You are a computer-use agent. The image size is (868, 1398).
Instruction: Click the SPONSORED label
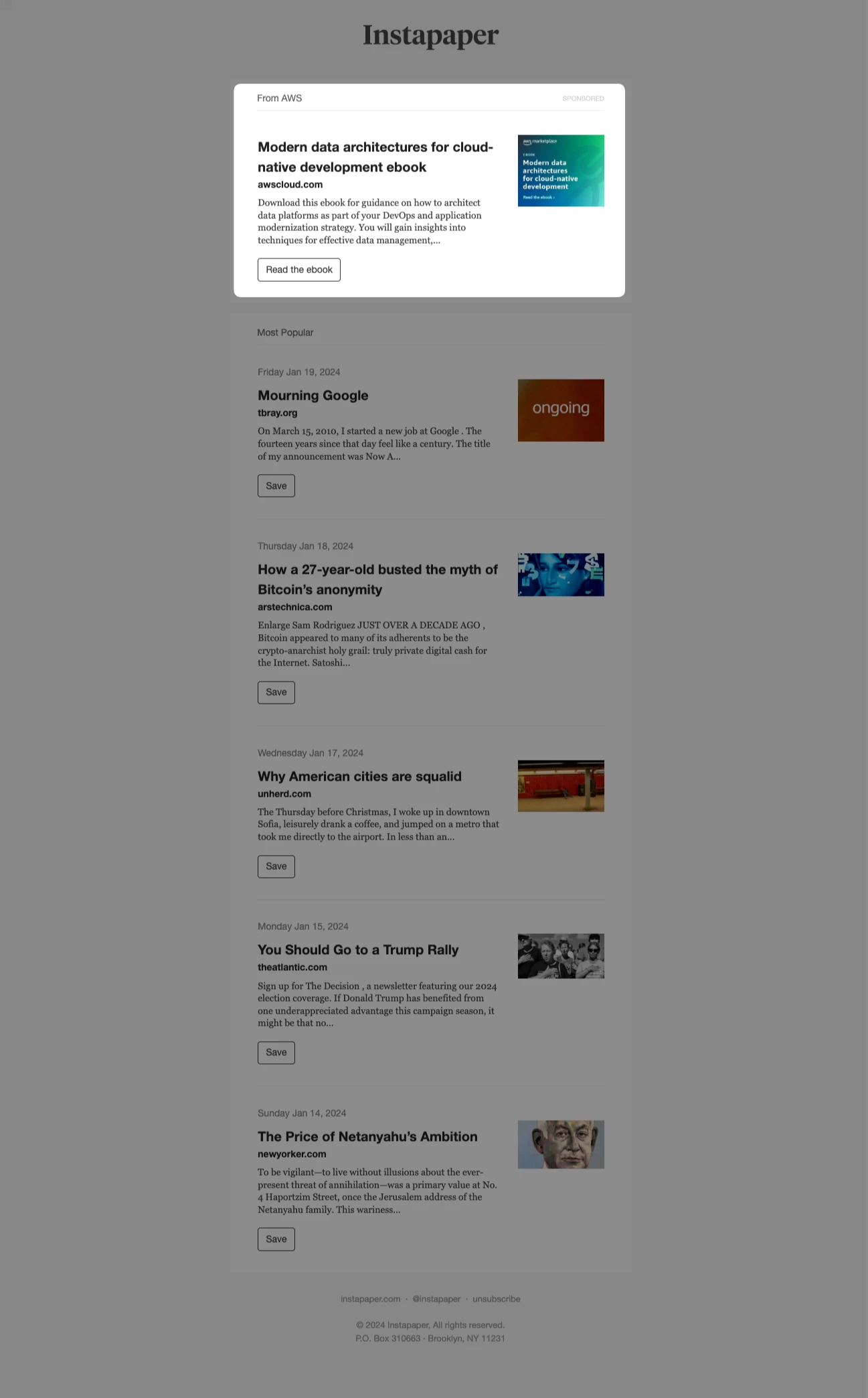click(x=583, y=98)
